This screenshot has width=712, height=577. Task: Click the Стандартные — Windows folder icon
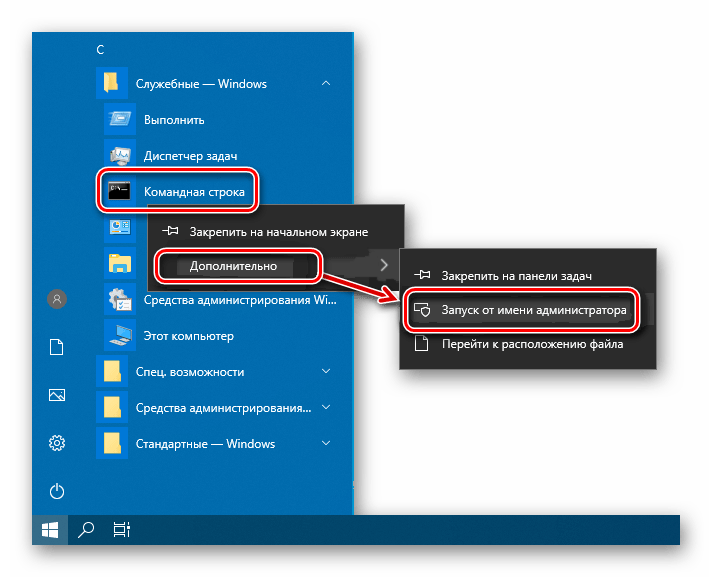112,444
